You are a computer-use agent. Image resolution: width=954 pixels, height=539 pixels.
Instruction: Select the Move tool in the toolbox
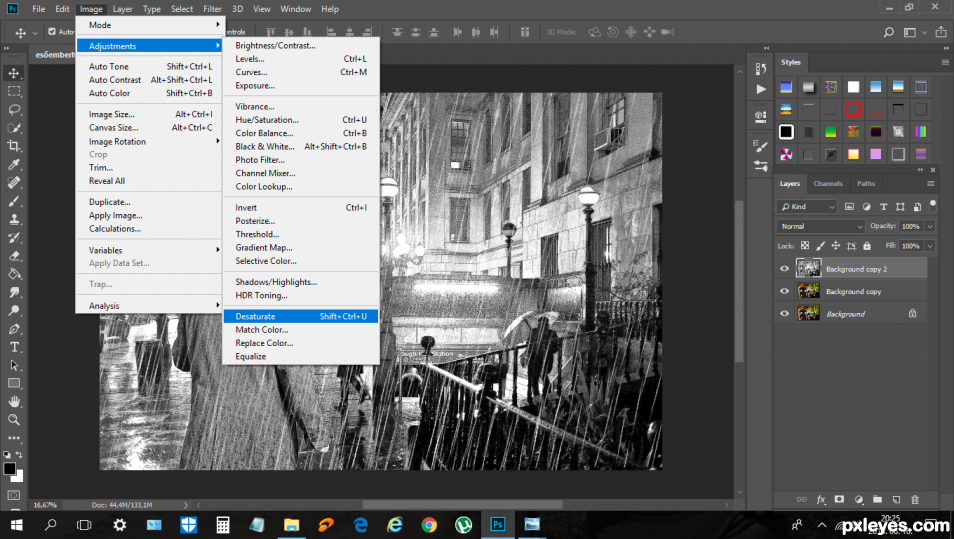(x=13, y=73)
